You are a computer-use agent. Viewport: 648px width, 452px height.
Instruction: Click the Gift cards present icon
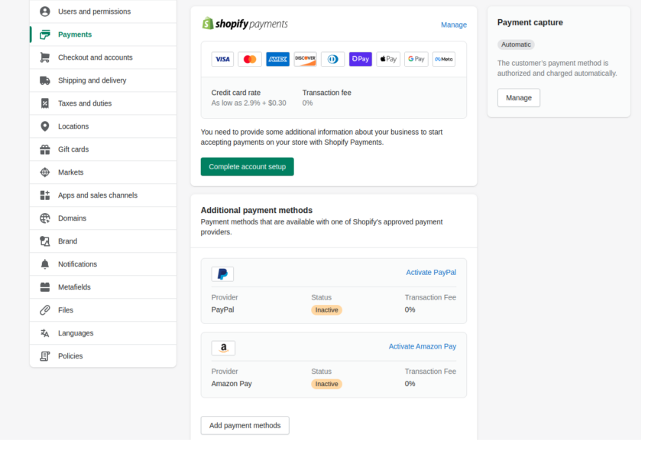point(45,150)
